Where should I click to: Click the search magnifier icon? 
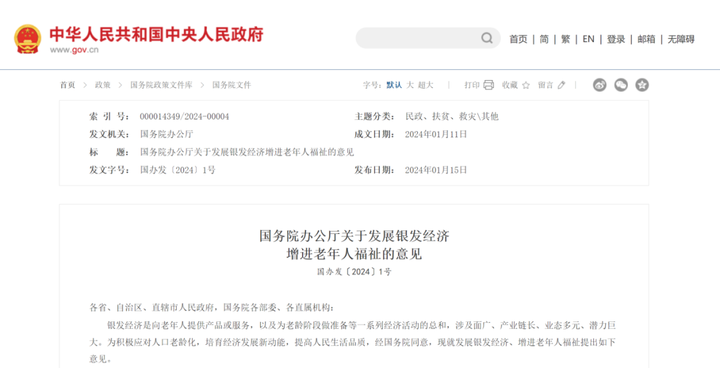[487, 38]
